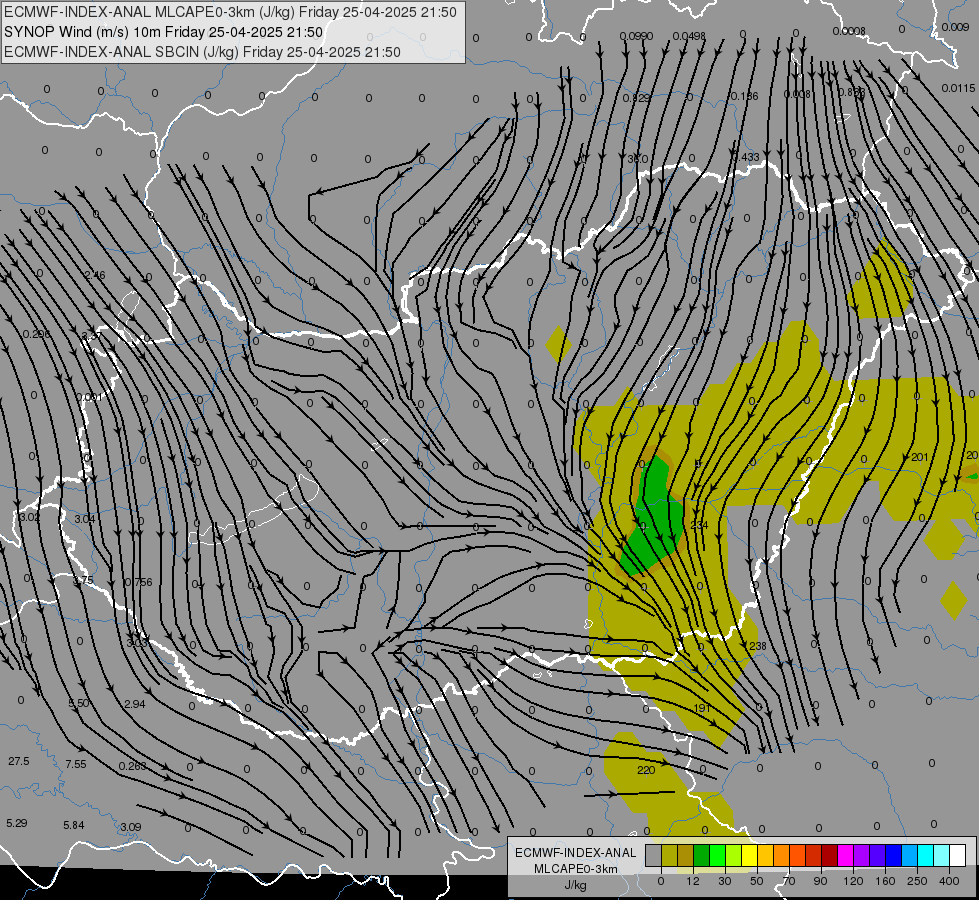The image size is (979, 900).
Task: Click the pure yellow legend swatch
Action: [750, 855]
